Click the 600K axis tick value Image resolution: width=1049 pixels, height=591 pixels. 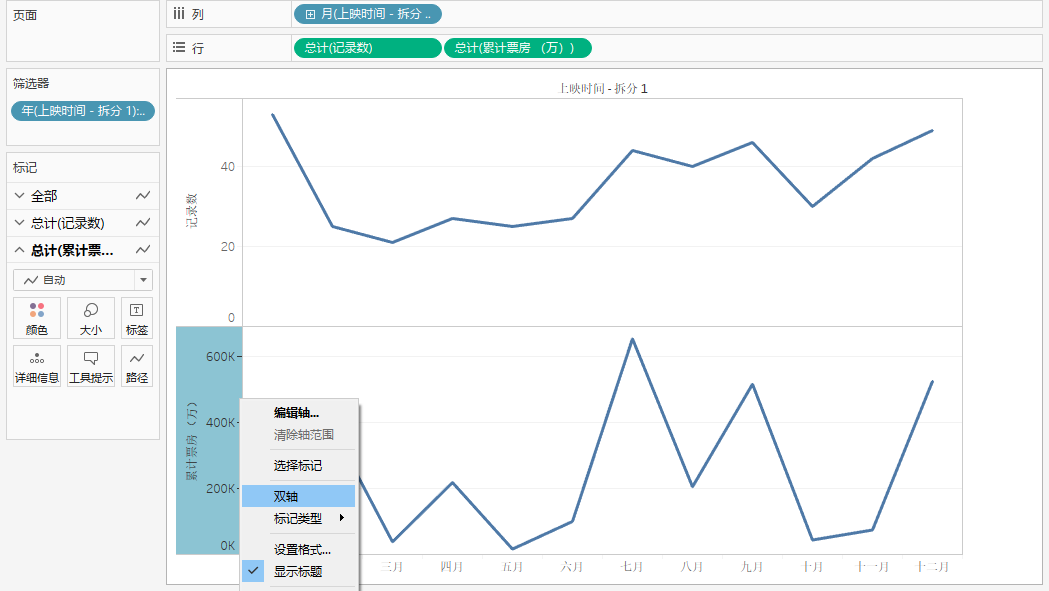[220, 357]
